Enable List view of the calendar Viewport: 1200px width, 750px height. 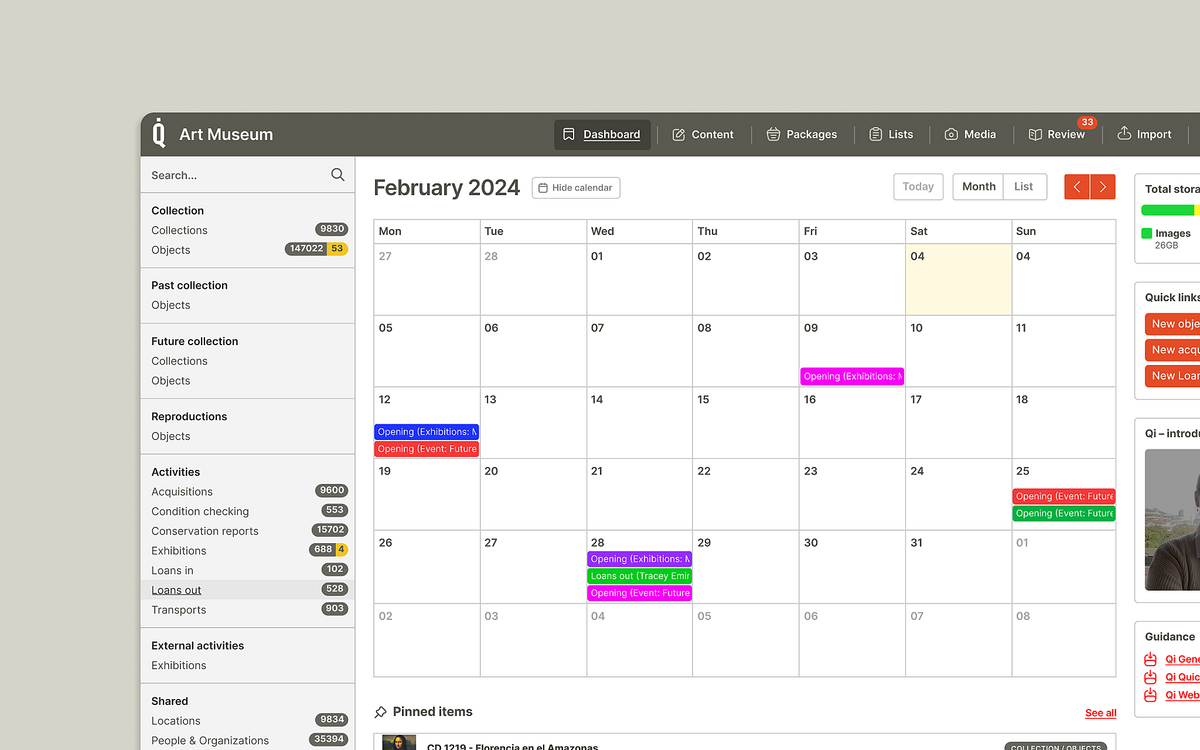click(x=1024, y=186)
